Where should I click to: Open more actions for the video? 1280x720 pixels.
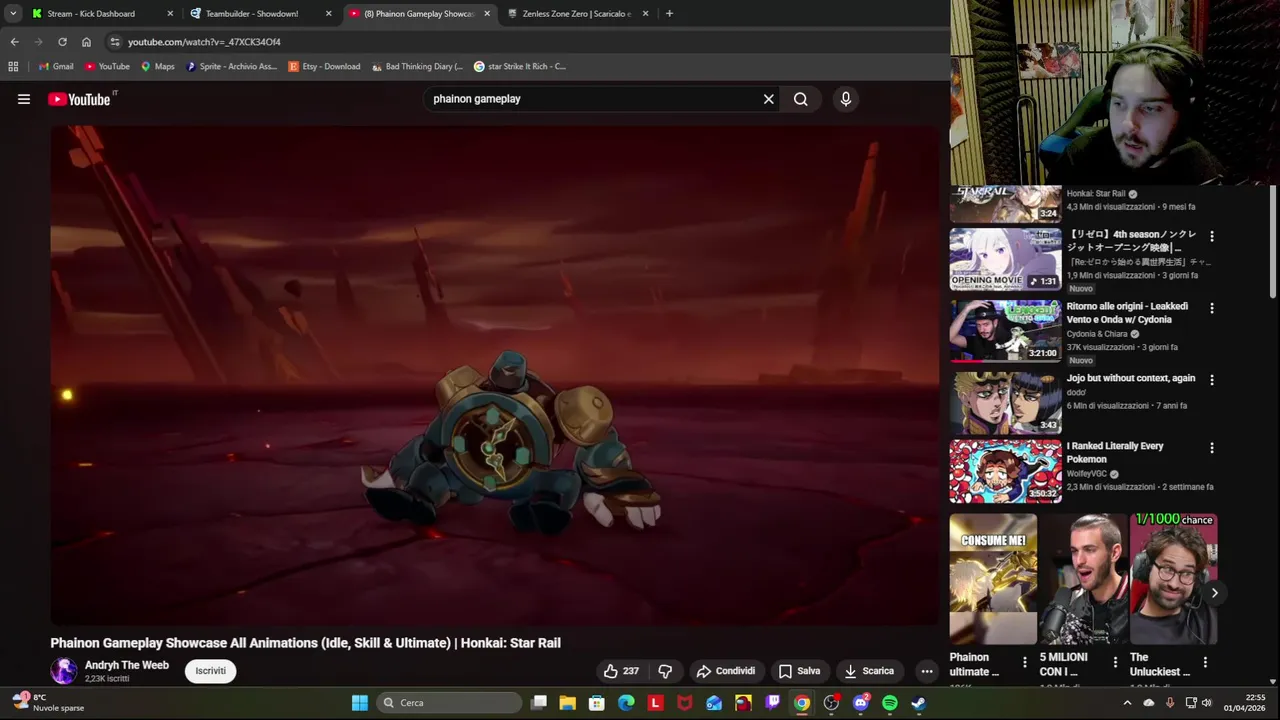click(927, 671)
